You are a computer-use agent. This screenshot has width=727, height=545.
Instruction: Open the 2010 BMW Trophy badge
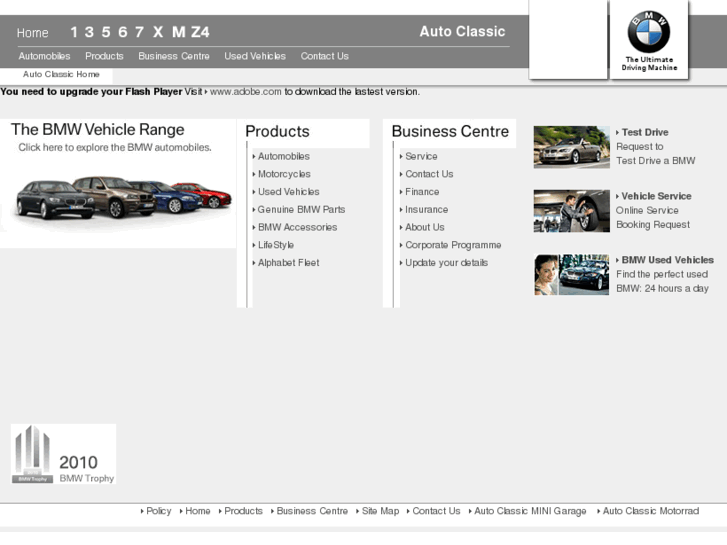click(64, 454)
